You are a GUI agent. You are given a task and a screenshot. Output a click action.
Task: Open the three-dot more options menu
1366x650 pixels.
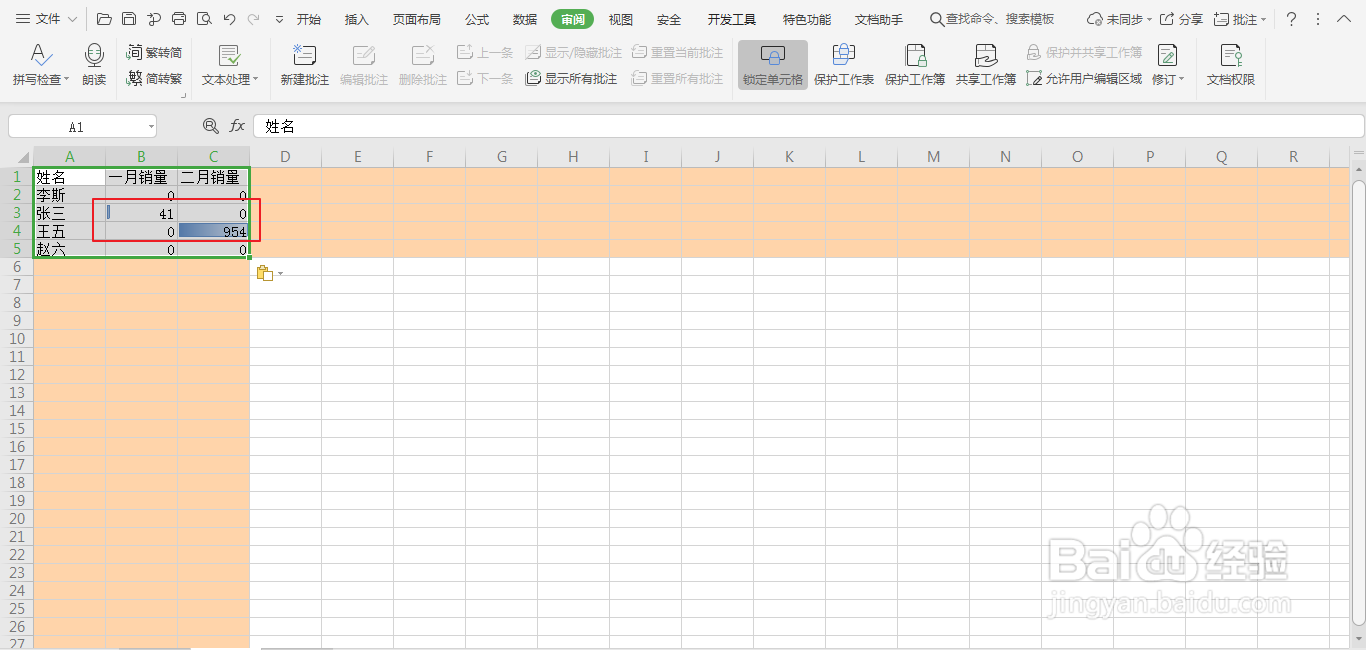pyautogui.click(x=1317, y=19)
